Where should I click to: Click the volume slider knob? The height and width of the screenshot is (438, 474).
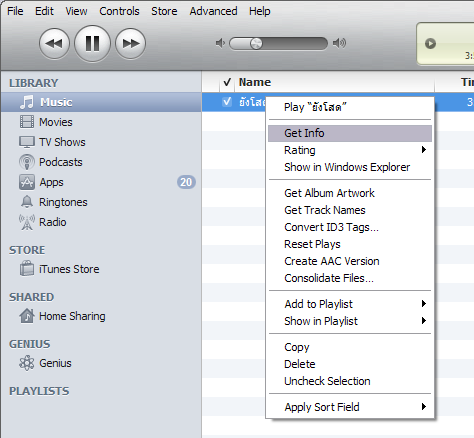(256, 43)
